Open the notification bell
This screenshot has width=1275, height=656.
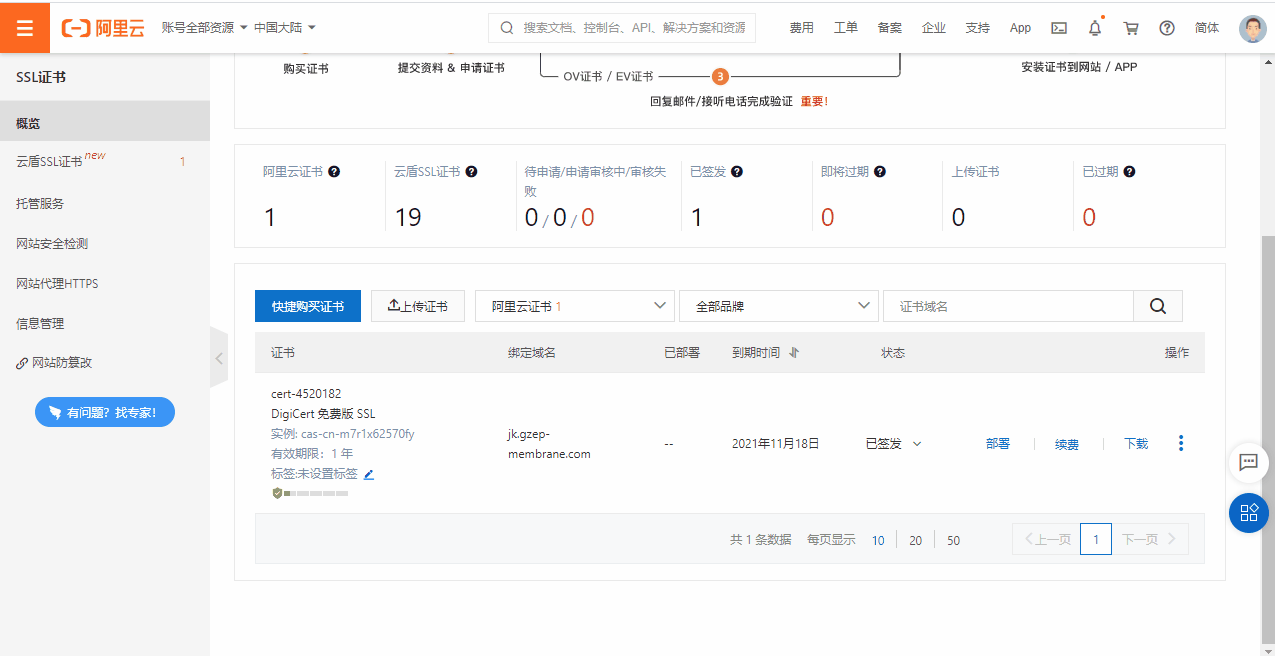point(1095,28)
